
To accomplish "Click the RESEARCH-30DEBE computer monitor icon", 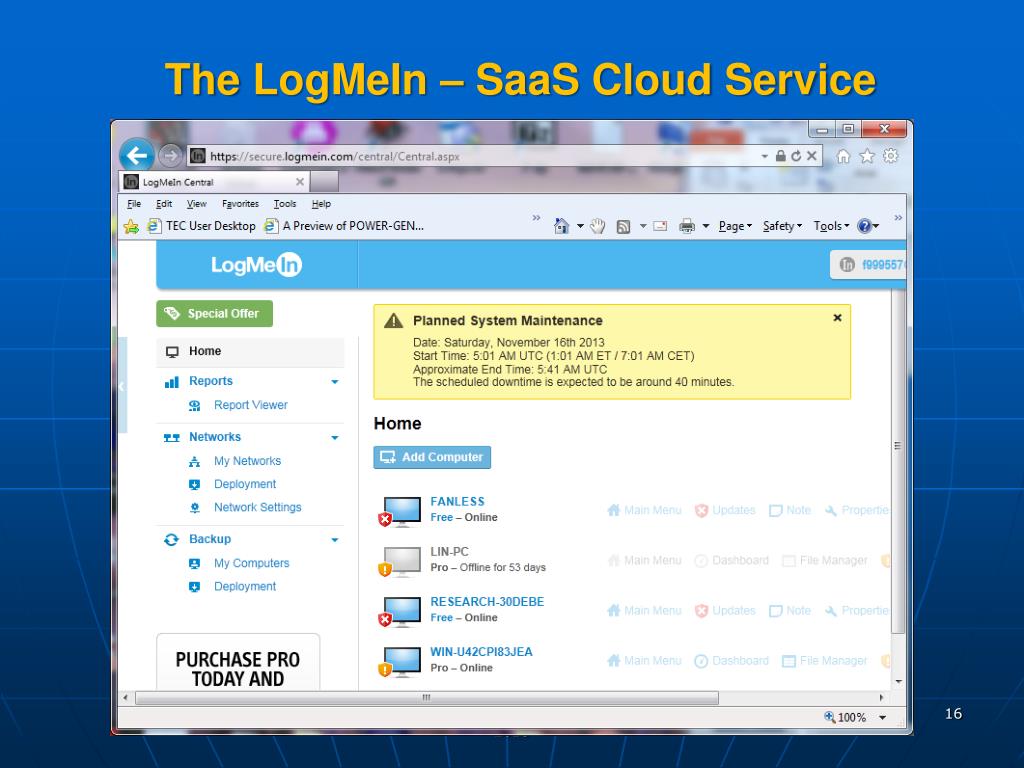I will (401, 612).
